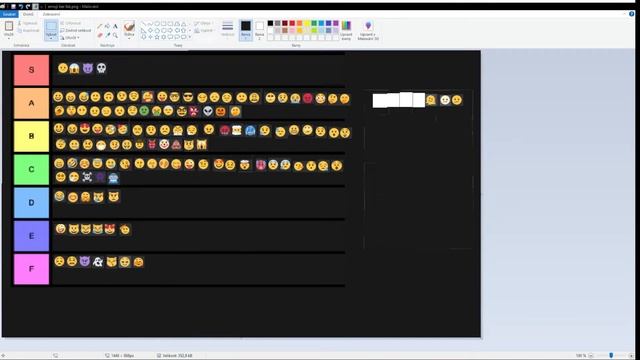Viewport: 640px width, 360px height.
Task: Switch to the Home (Domů) tab
Action: click(x=28, y=14)
